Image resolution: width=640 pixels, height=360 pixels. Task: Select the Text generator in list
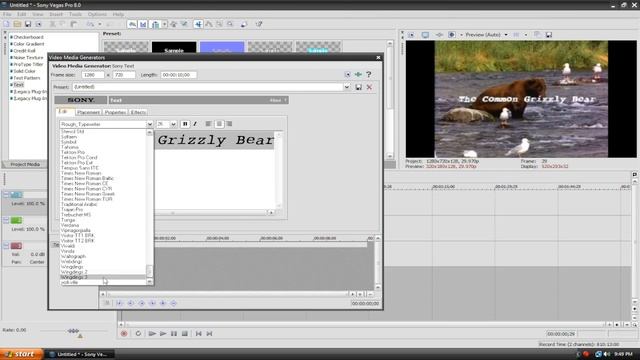tap(19, 85)
